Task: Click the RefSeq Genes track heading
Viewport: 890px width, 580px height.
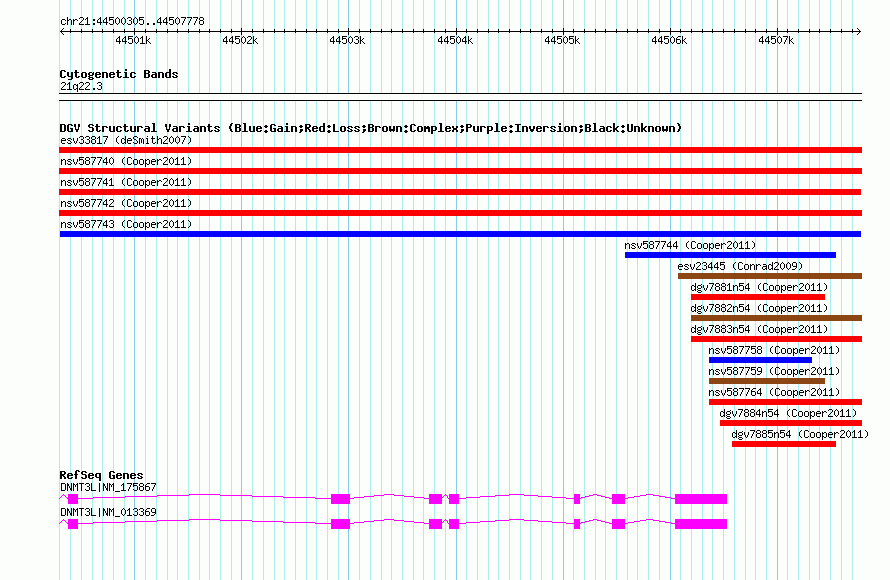Action: (101, 475)
